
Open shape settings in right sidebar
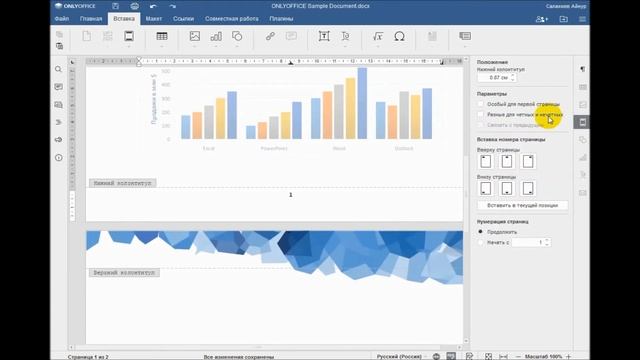tap(582, 140)
